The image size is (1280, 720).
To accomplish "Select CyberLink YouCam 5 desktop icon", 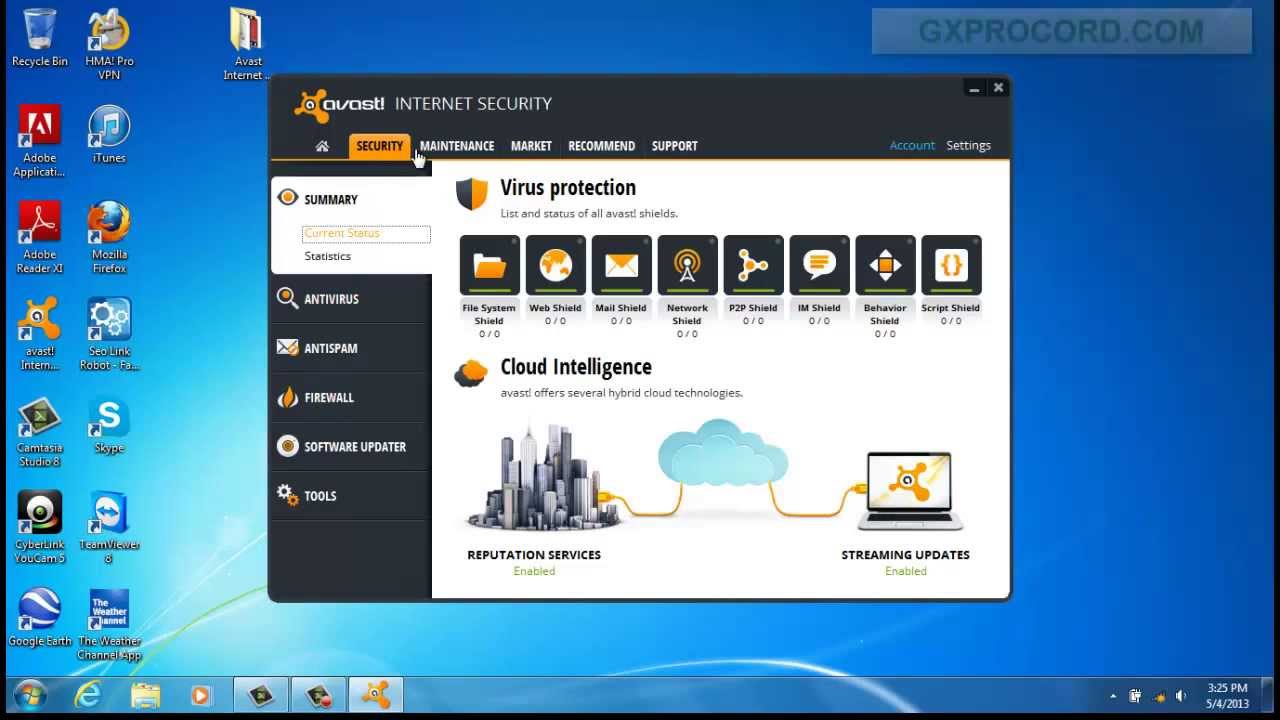I will pos(40,528).
